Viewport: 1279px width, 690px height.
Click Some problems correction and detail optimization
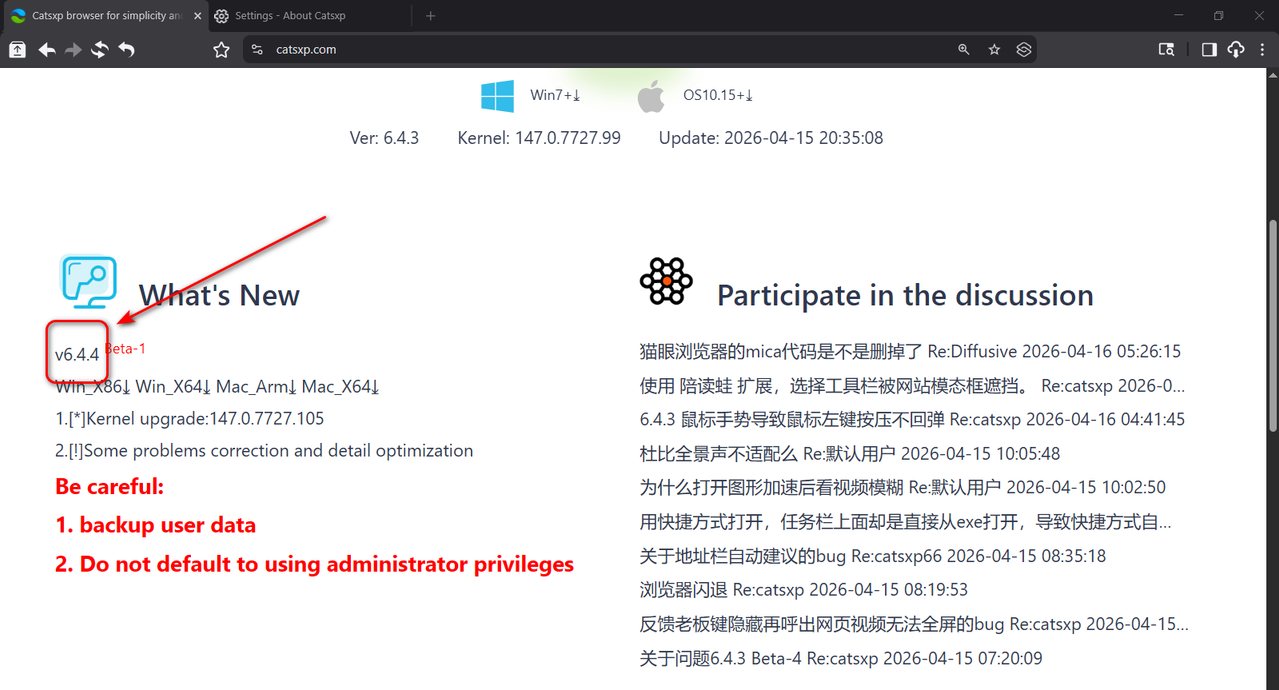[x=264, y=451]
